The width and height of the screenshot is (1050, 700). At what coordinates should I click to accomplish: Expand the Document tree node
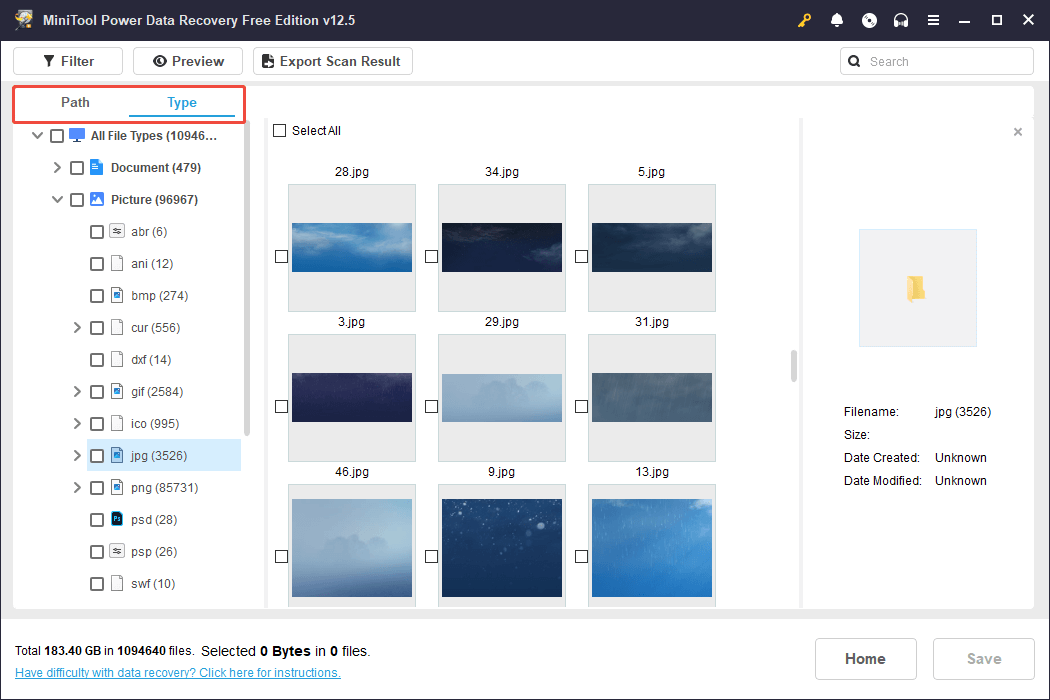click(x=57, y=168)
